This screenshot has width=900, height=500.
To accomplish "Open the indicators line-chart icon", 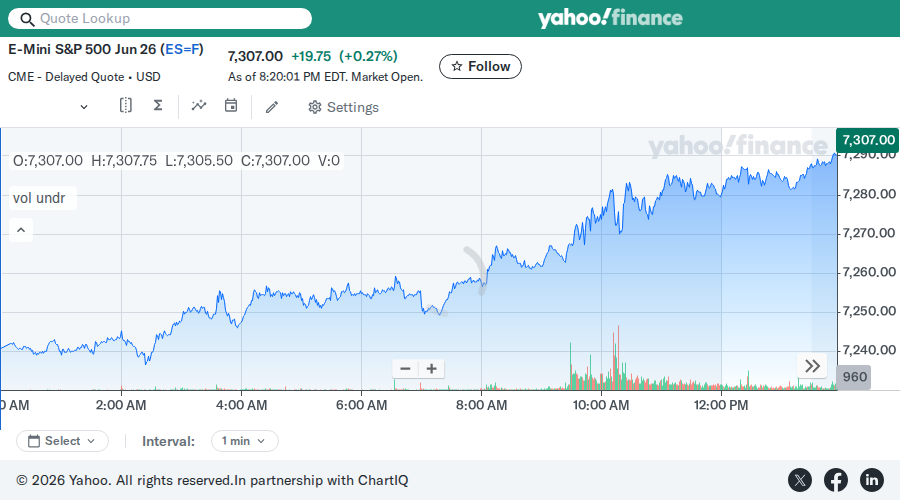I will coord(199,106).
